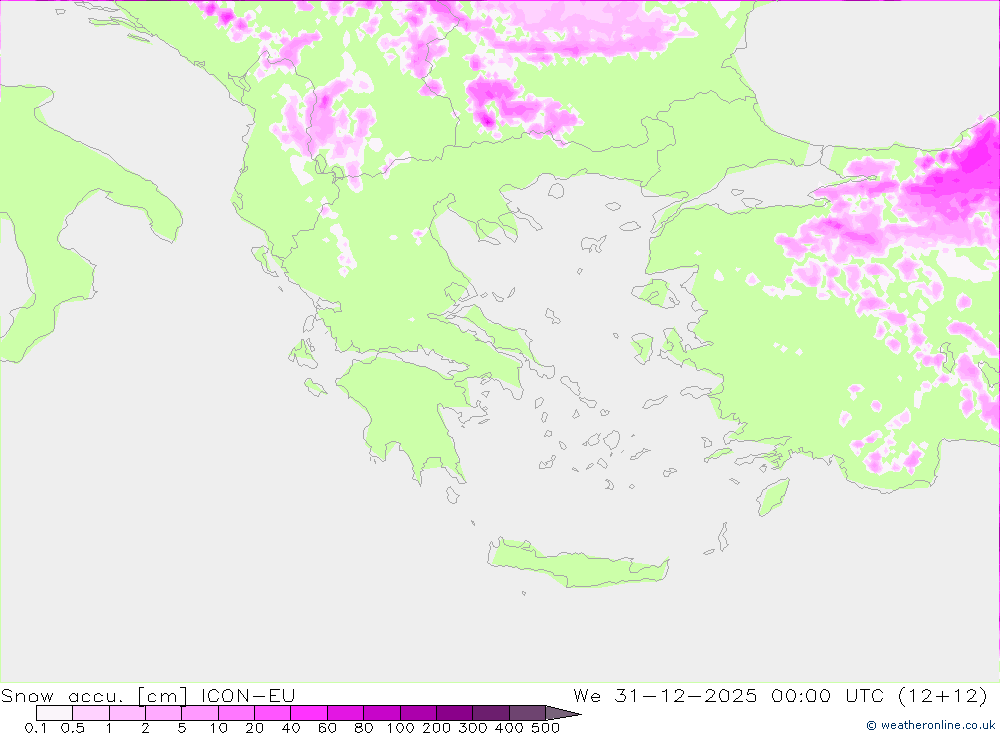Click the 200–300 cm legend color box
The height and width of the screenshot is (733, 1000).
(x=455, y=713)
